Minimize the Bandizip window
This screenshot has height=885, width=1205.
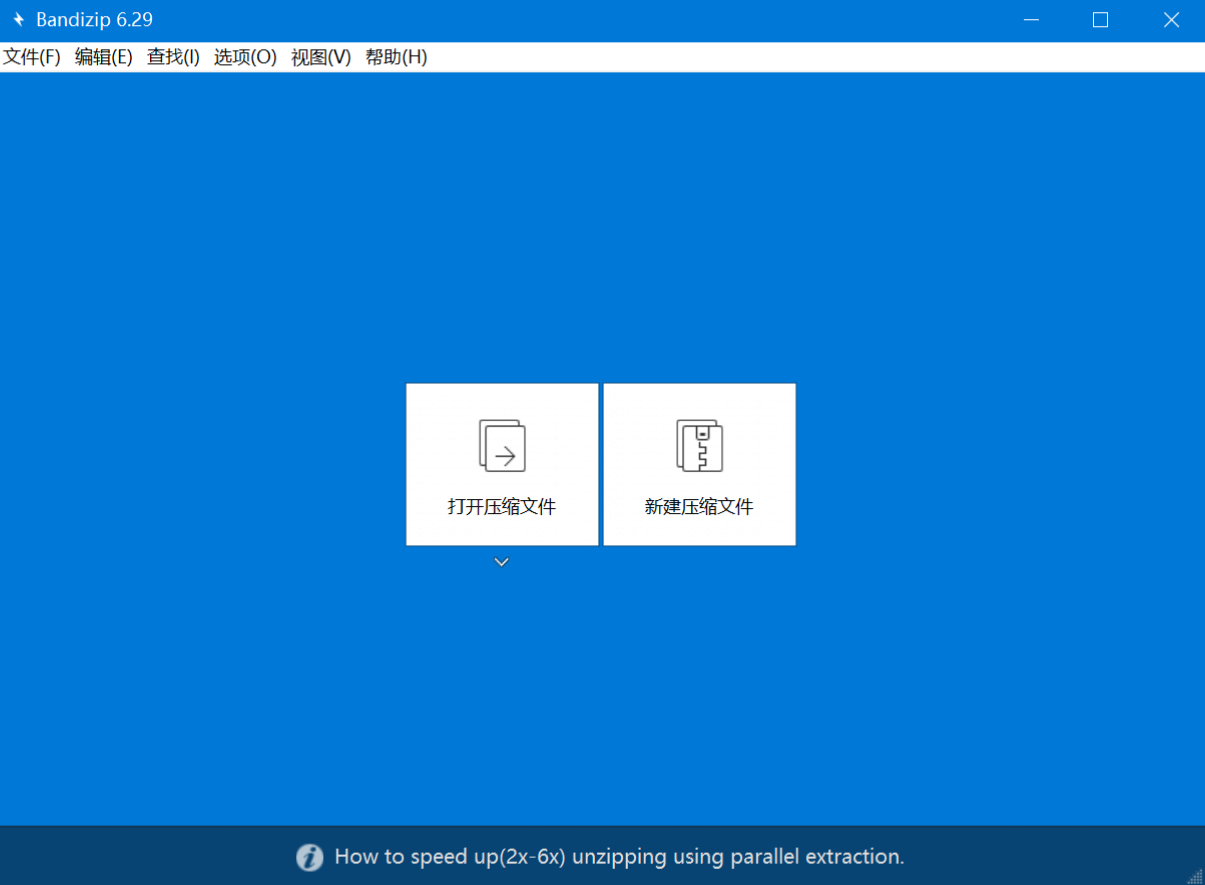tap(1030, 20)
